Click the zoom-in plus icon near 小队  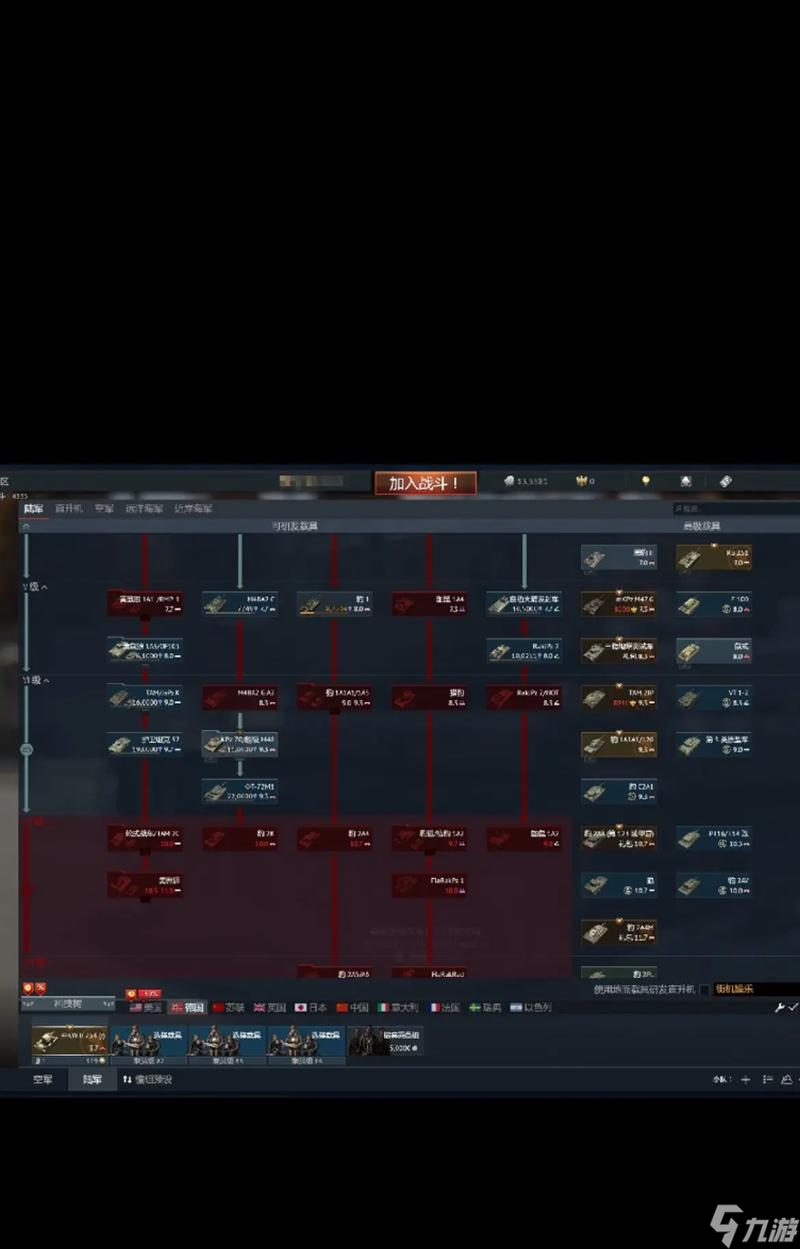tap(745, 1080)
